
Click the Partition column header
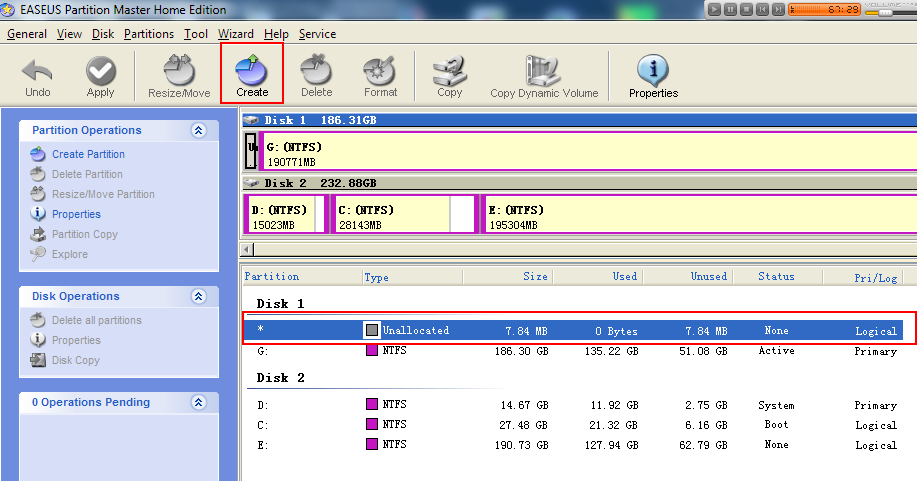click(x=302, y=277)
